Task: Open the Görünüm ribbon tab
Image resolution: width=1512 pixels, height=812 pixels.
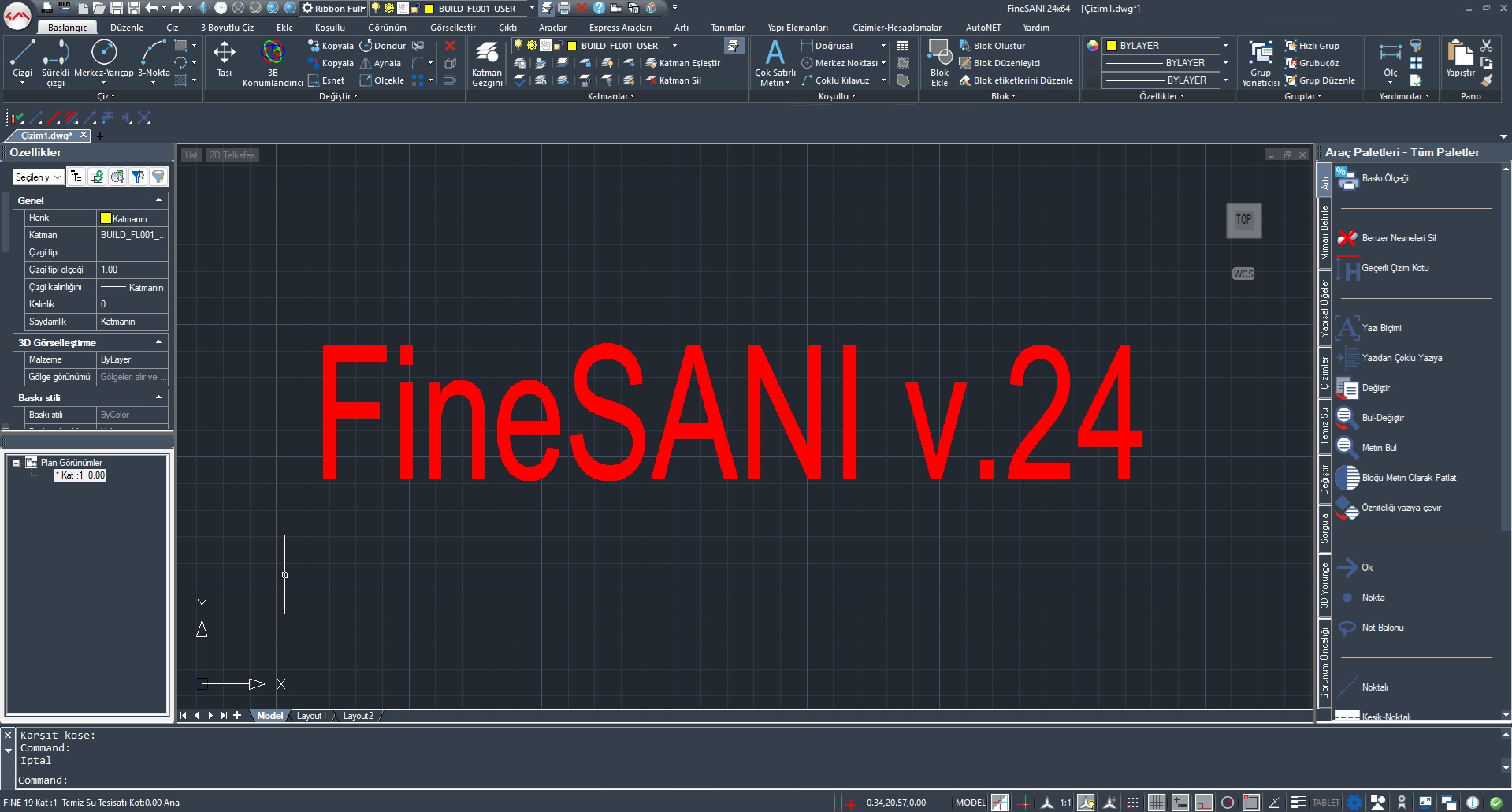Action: coord(387,28)
